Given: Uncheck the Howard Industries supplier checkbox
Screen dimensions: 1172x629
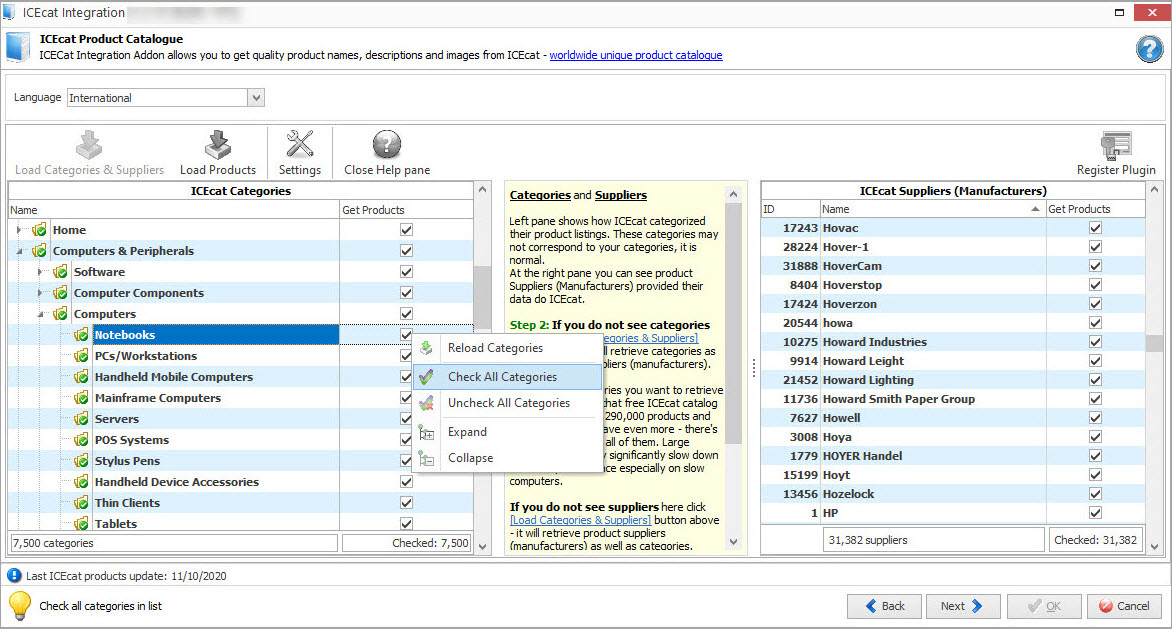Looking at the screenshot, I should 1095,341.
